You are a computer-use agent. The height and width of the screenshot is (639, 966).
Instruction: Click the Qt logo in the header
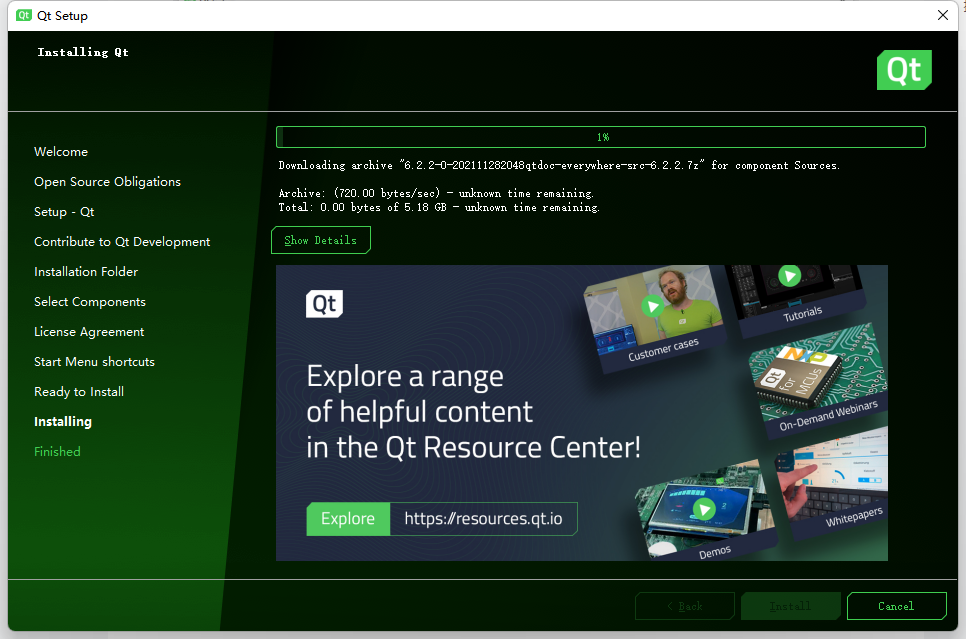tap(904, 70)
